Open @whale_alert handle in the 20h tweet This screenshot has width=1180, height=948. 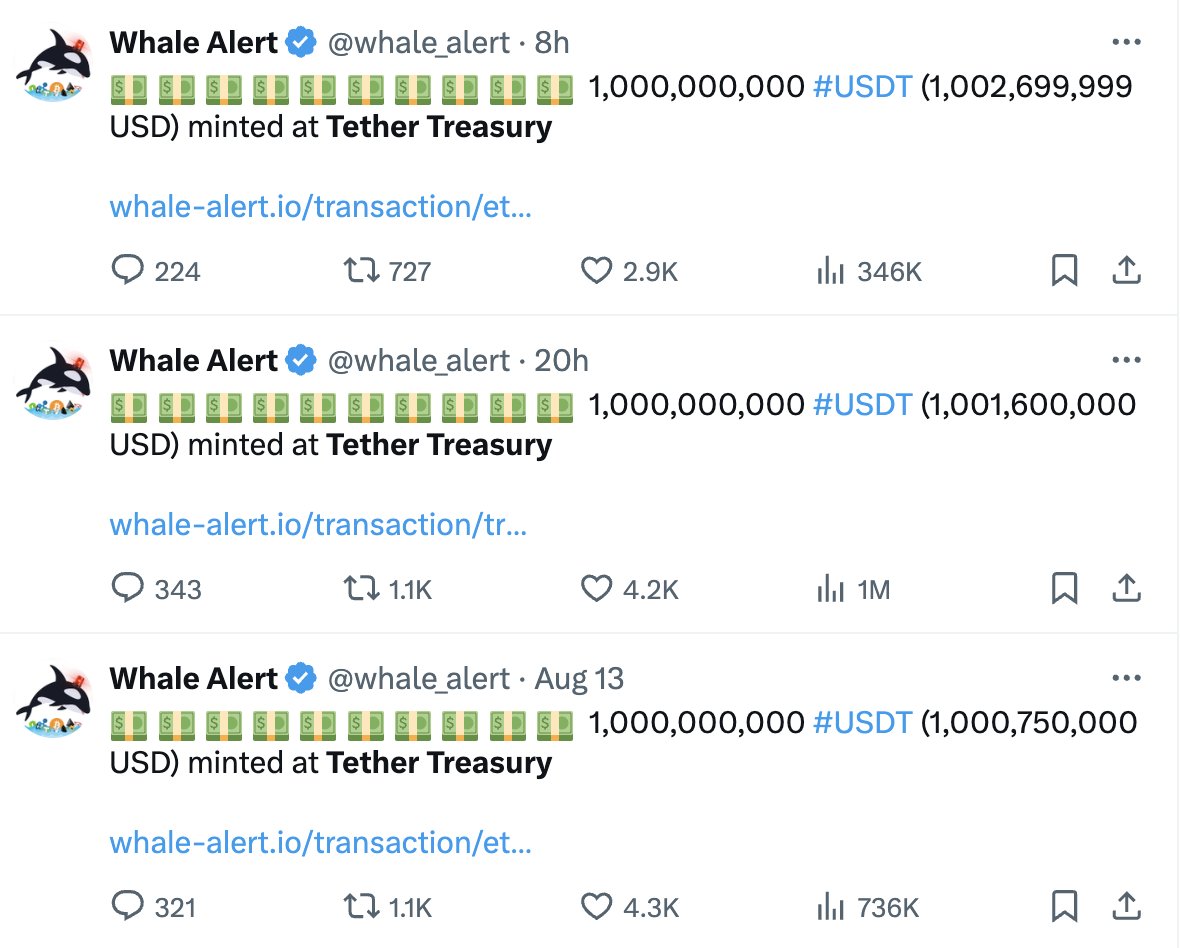click(419, 361)
